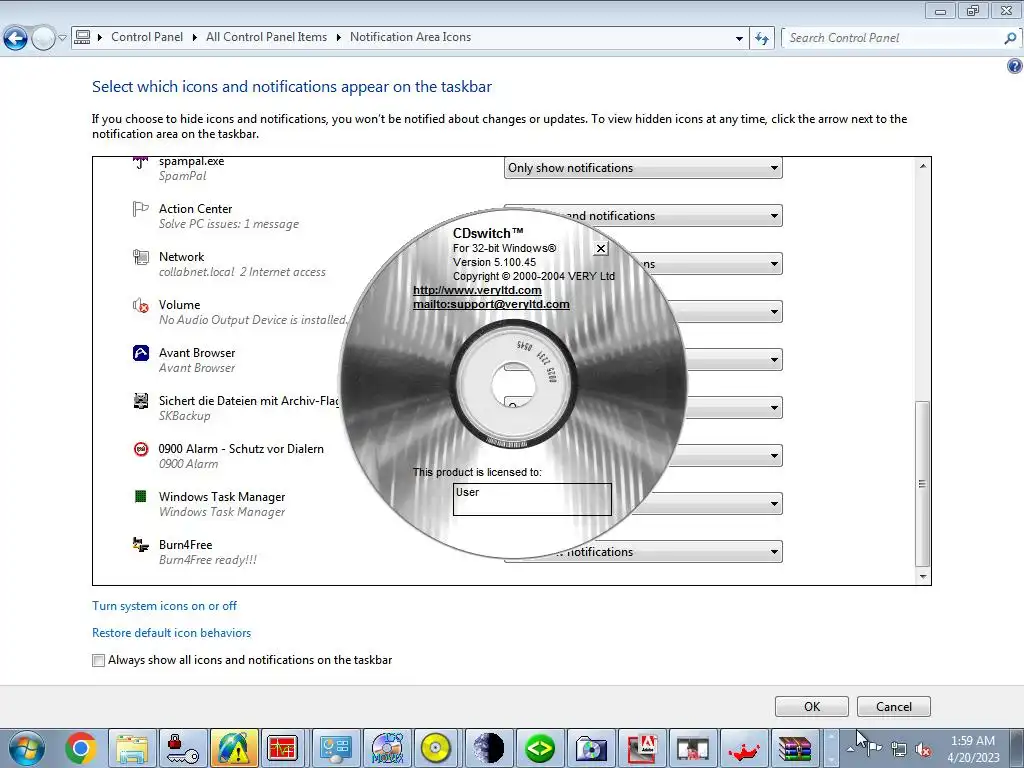This screenshot has width=1024, height=768.
Task: Click the Search Control Panel field
Action: pos(891,38)
